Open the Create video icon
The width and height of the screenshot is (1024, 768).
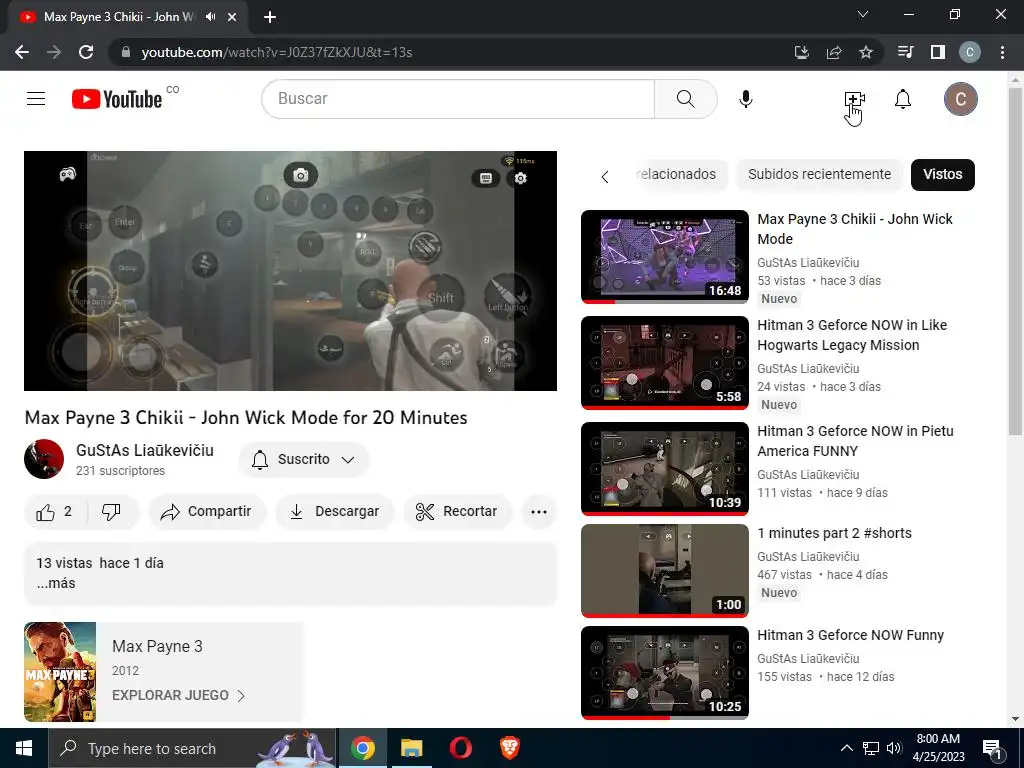(854, 99)
